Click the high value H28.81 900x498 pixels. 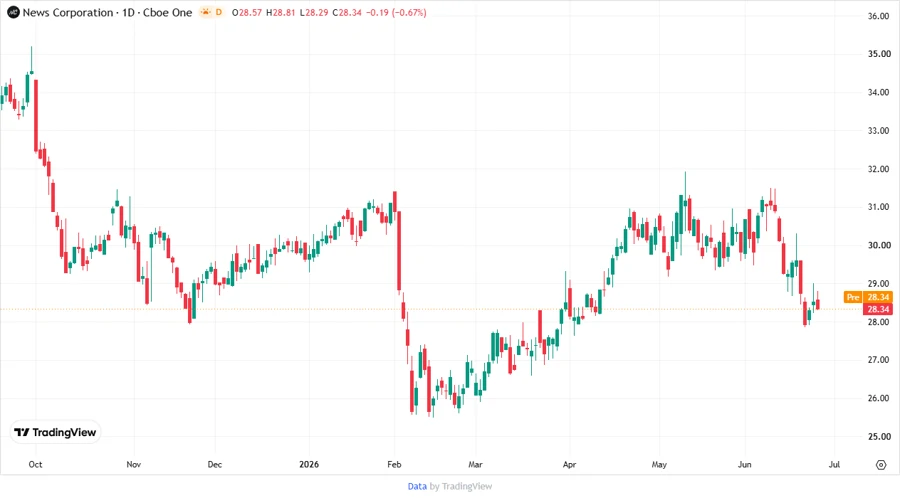tap(281, 13)
